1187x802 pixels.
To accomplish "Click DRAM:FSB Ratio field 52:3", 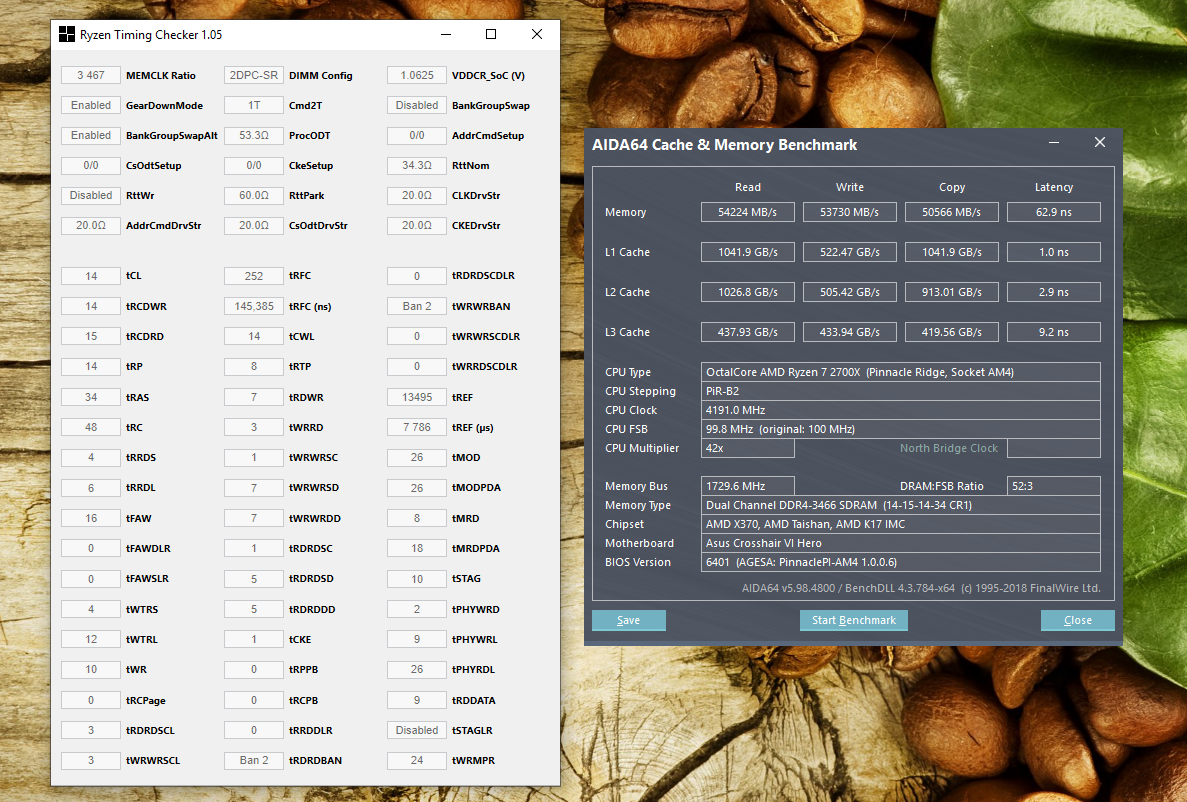I will pyautogui.click(x=1054, y=486).
